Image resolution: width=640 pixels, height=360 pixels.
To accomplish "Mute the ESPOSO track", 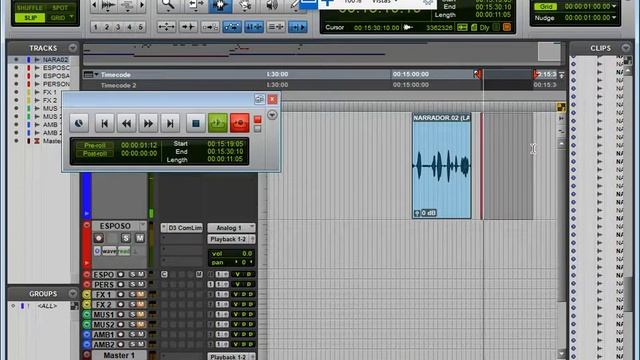I will point(140,238).
